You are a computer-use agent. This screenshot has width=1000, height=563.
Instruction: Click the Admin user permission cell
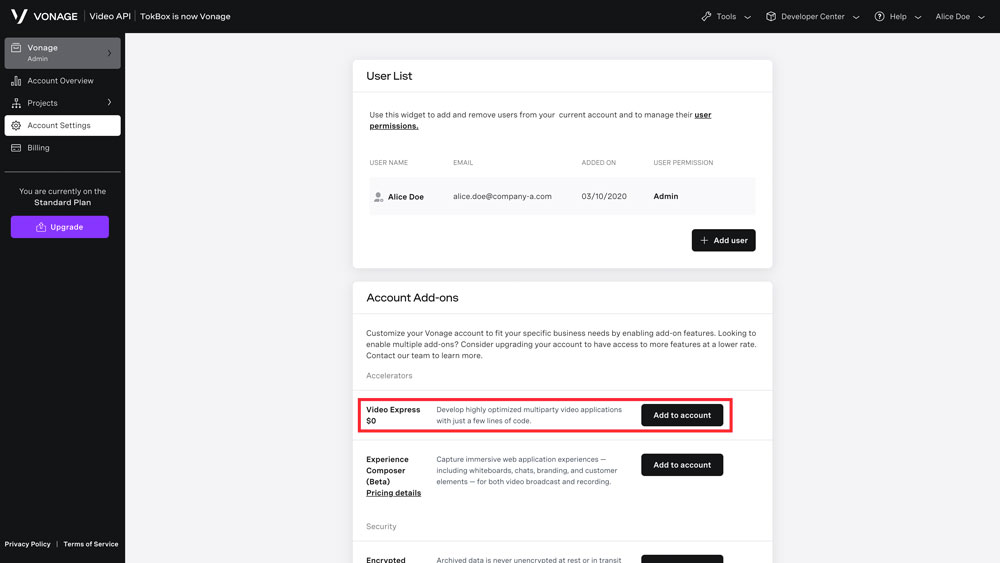click(666, 196)
